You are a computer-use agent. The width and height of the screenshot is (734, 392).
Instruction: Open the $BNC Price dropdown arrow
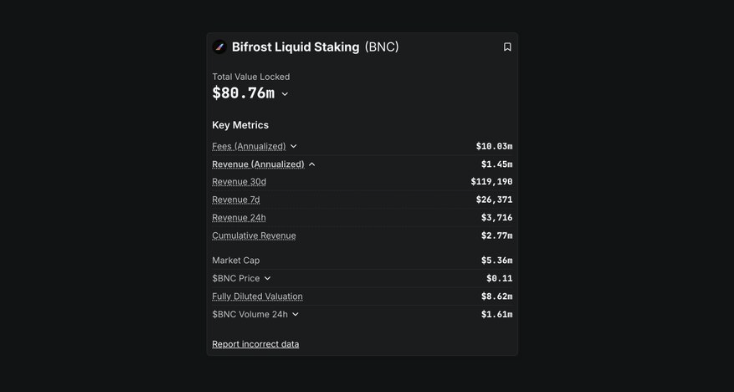(x=267, y=278)
